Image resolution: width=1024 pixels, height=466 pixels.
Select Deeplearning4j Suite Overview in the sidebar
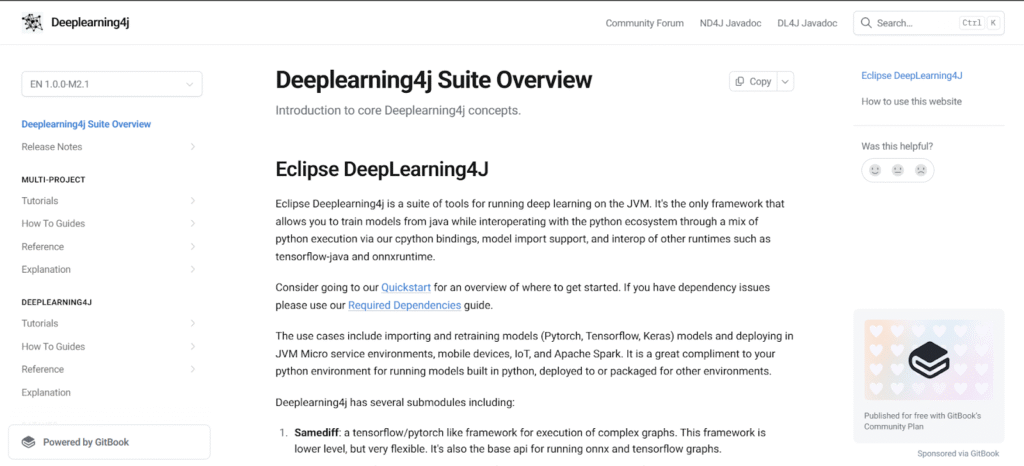(x=86, y=124)
